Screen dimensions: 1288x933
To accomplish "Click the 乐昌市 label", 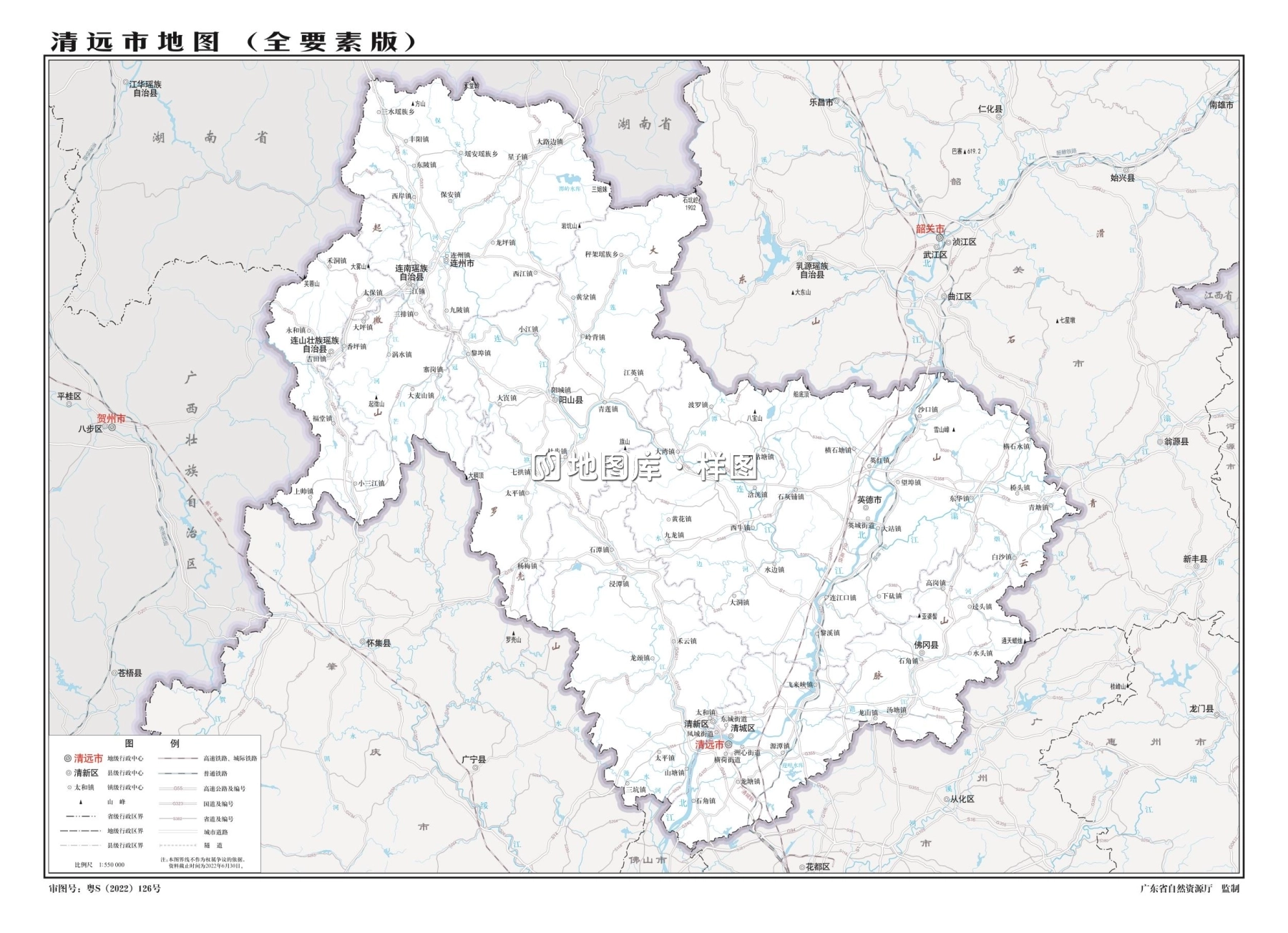I will click(821, 102).
